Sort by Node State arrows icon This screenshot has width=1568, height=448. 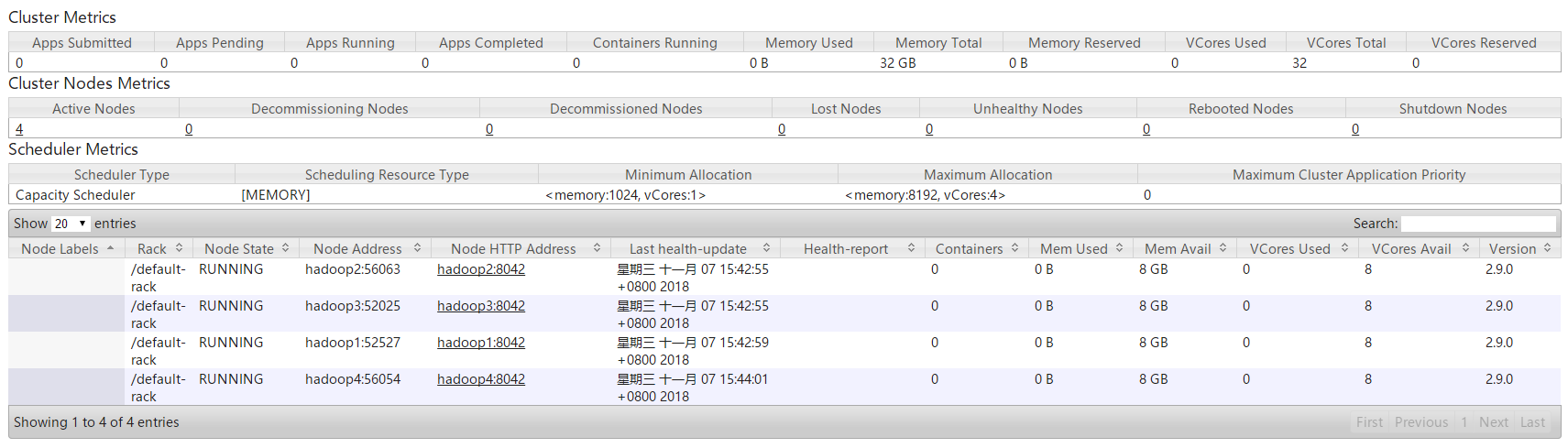tap(286, 248)
